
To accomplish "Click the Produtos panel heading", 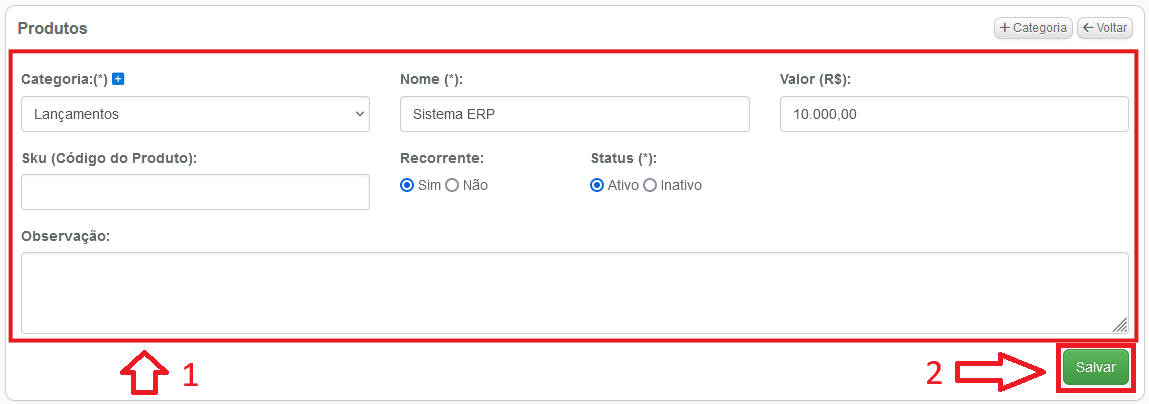I will (53, 29).
